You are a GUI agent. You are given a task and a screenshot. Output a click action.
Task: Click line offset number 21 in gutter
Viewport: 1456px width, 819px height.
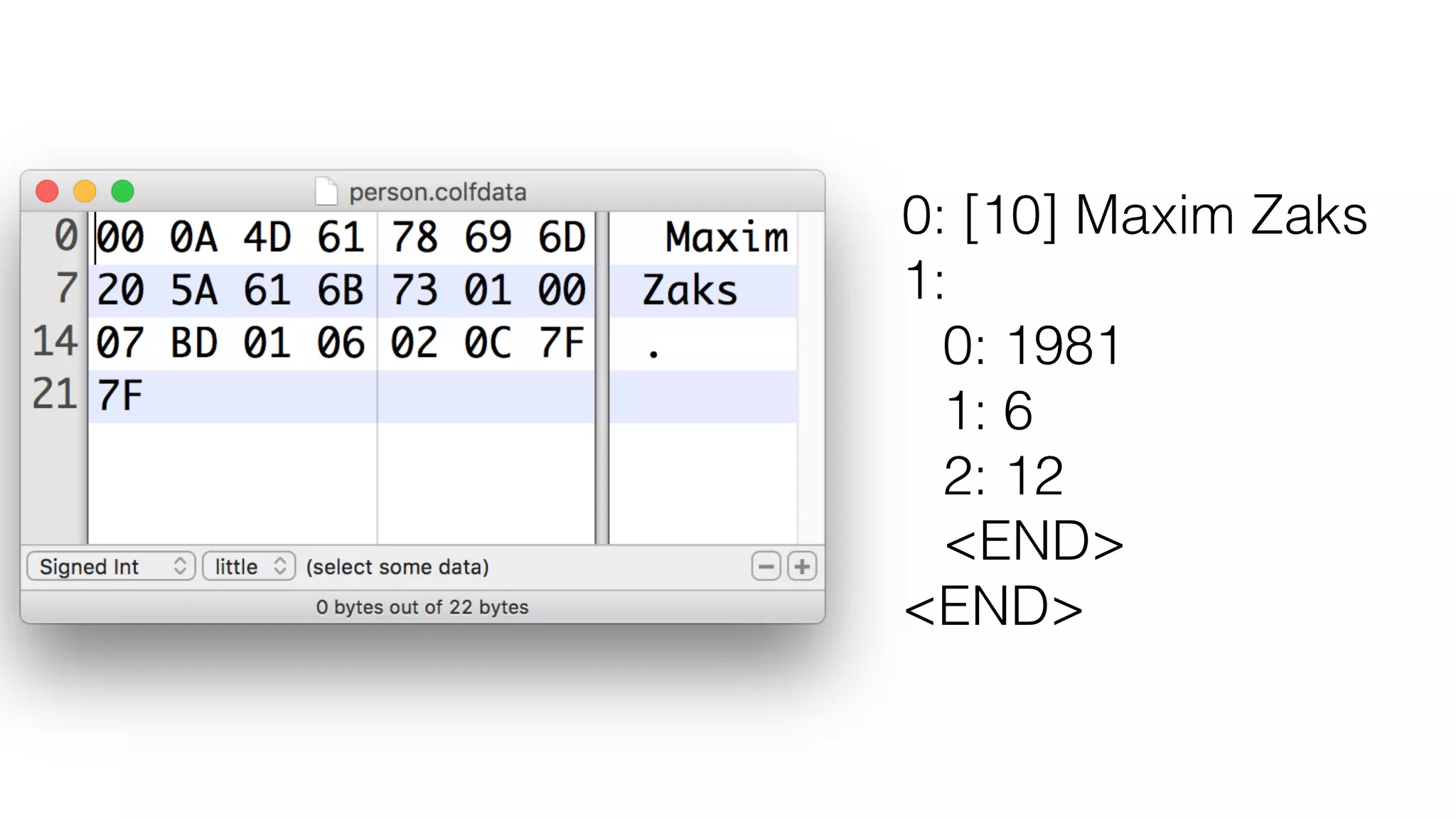click(x=55, y=395)
